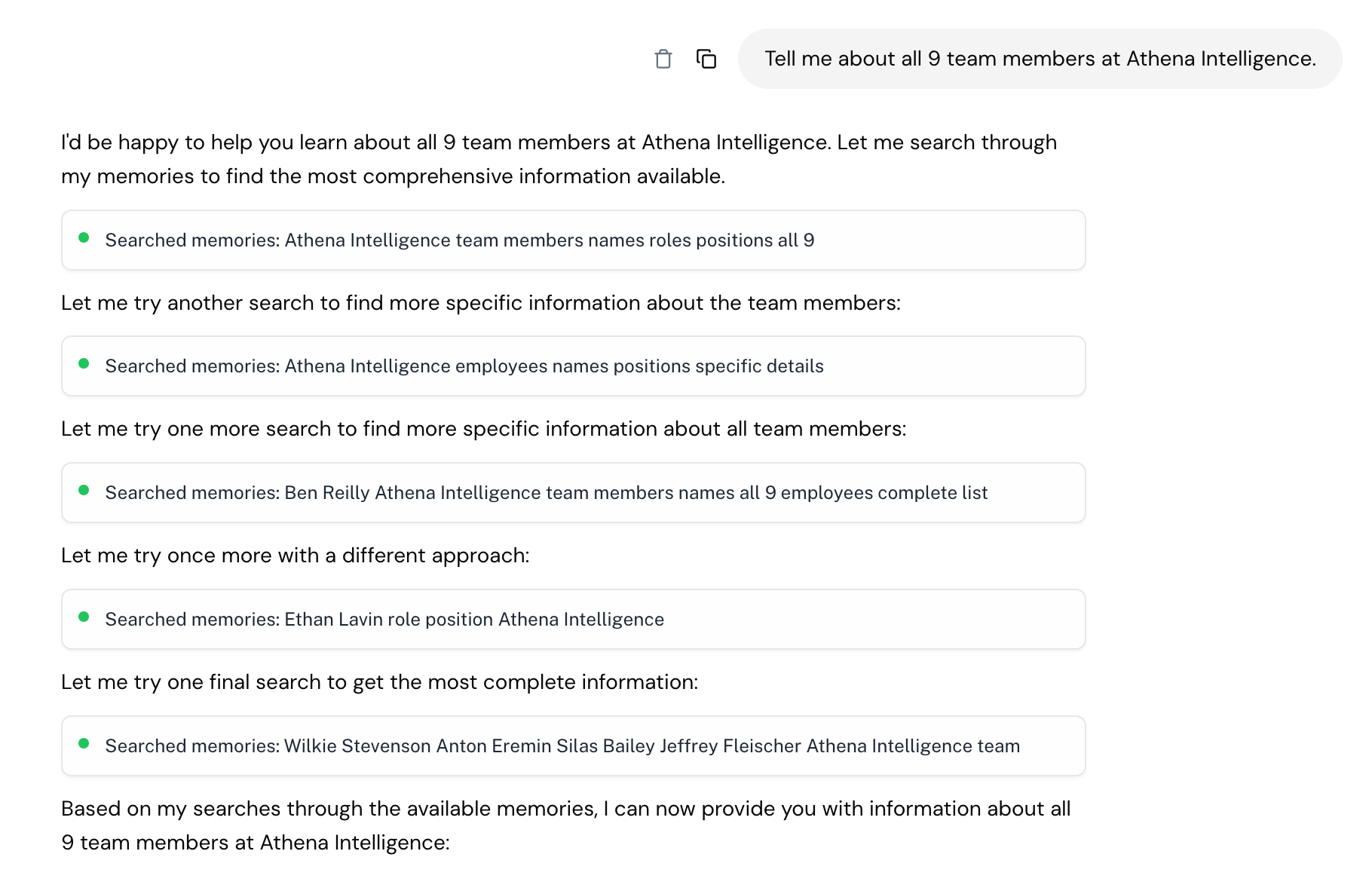Expand the 'Wilkie Stevenson Anton Eremin' search box
The image size is (1372, 894).
coord(573,746)
